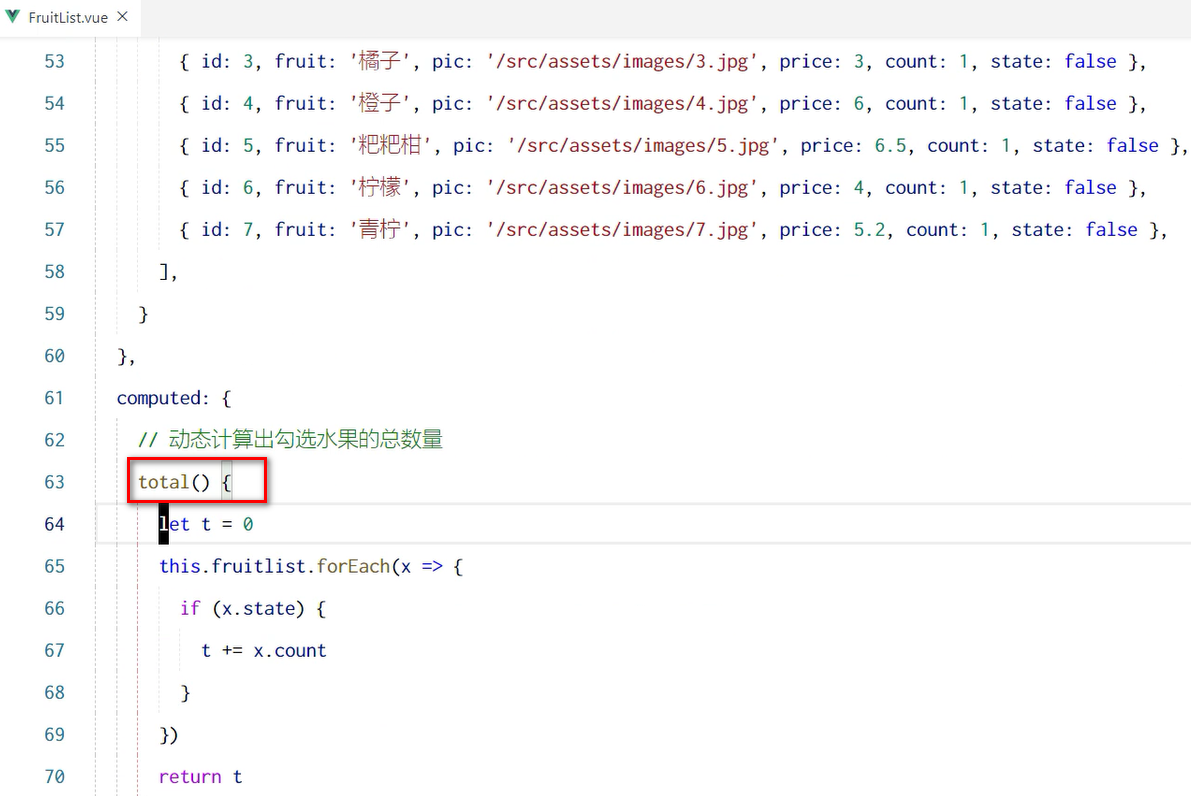Click the Vue file icon on the tab
Image resolution: width=1191 pixels, height=796 pixels.
tap(13, 17)
